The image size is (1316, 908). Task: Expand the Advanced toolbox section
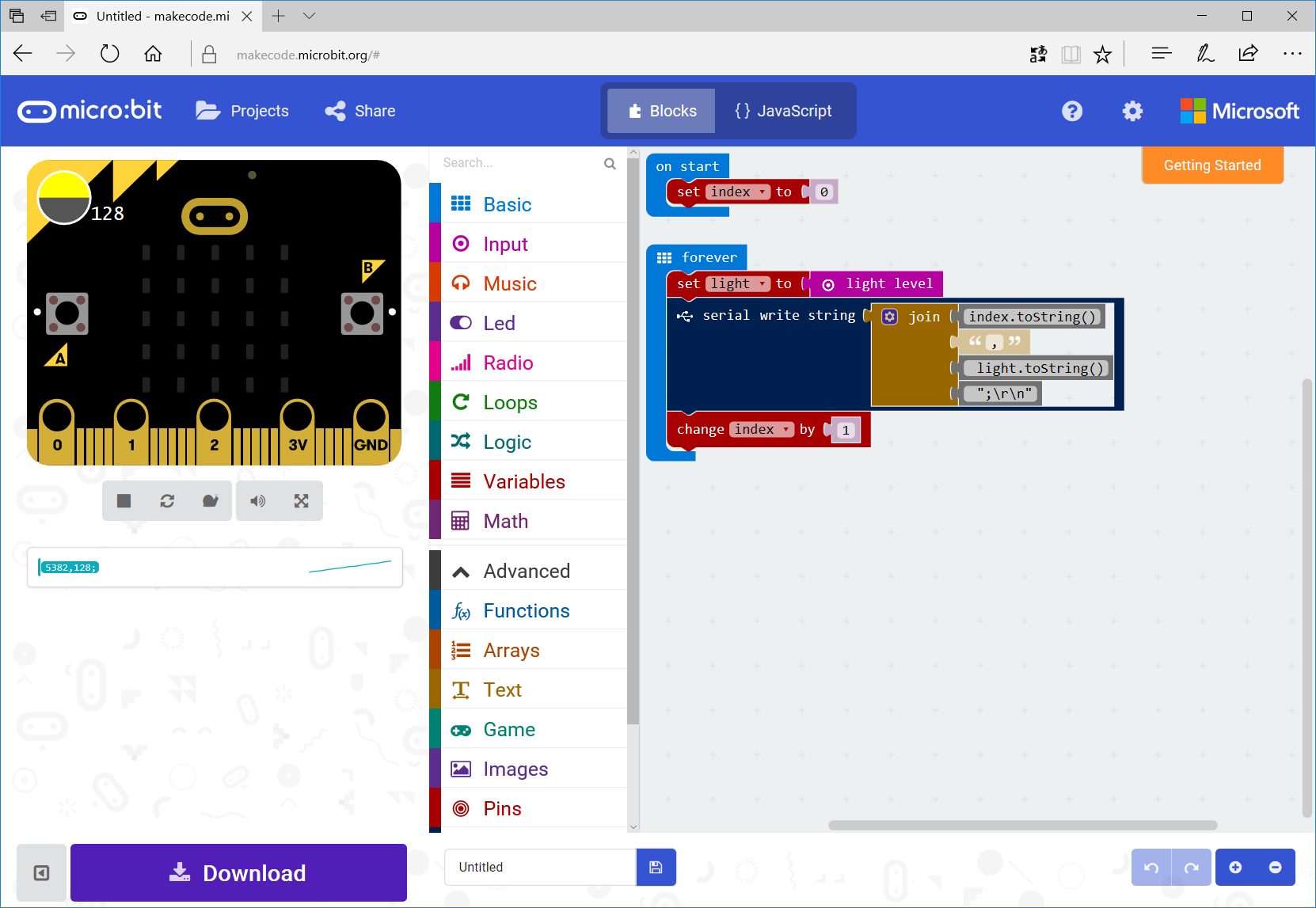[527, 570]
